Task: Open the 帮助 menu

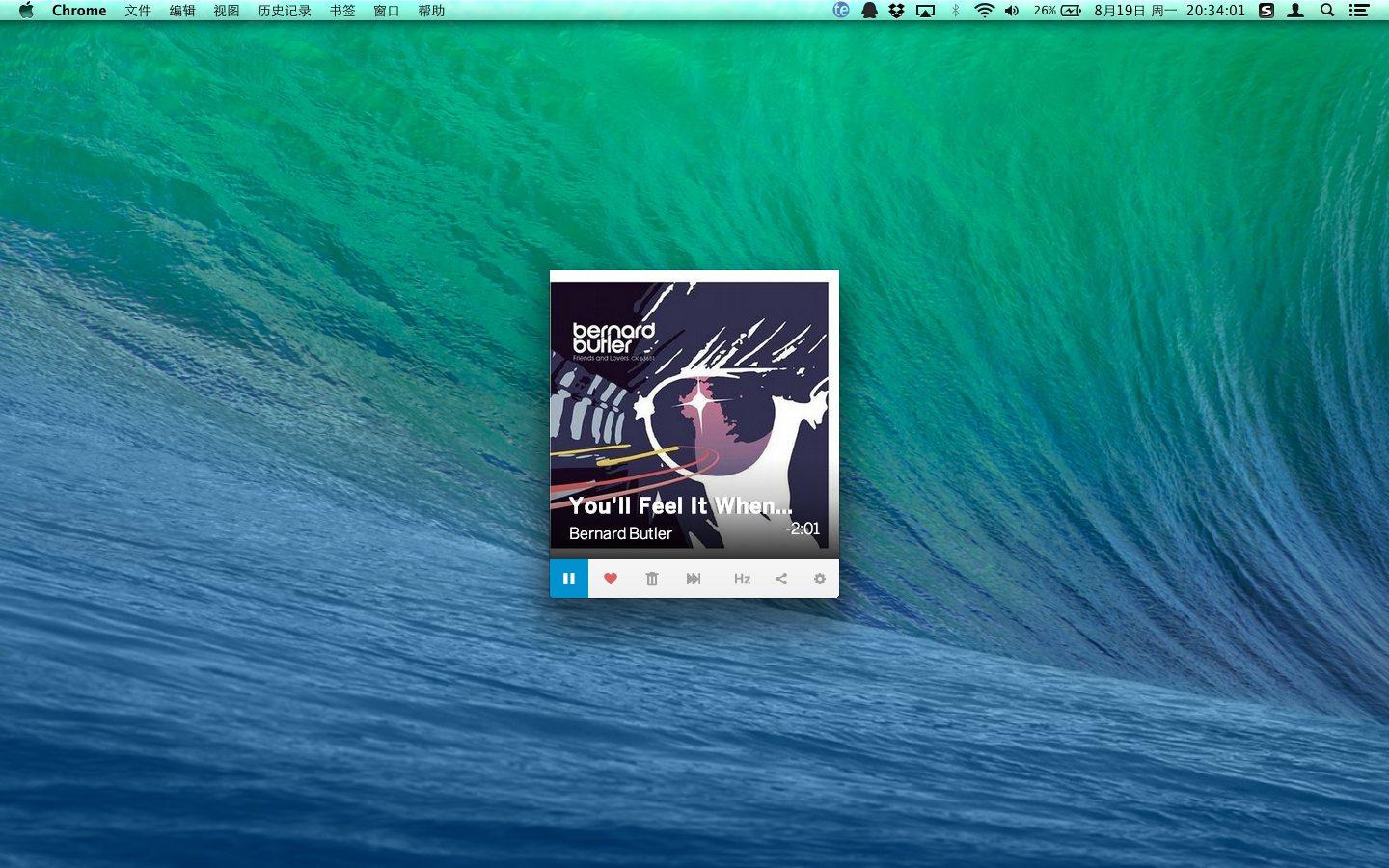Action: (431, 11)
